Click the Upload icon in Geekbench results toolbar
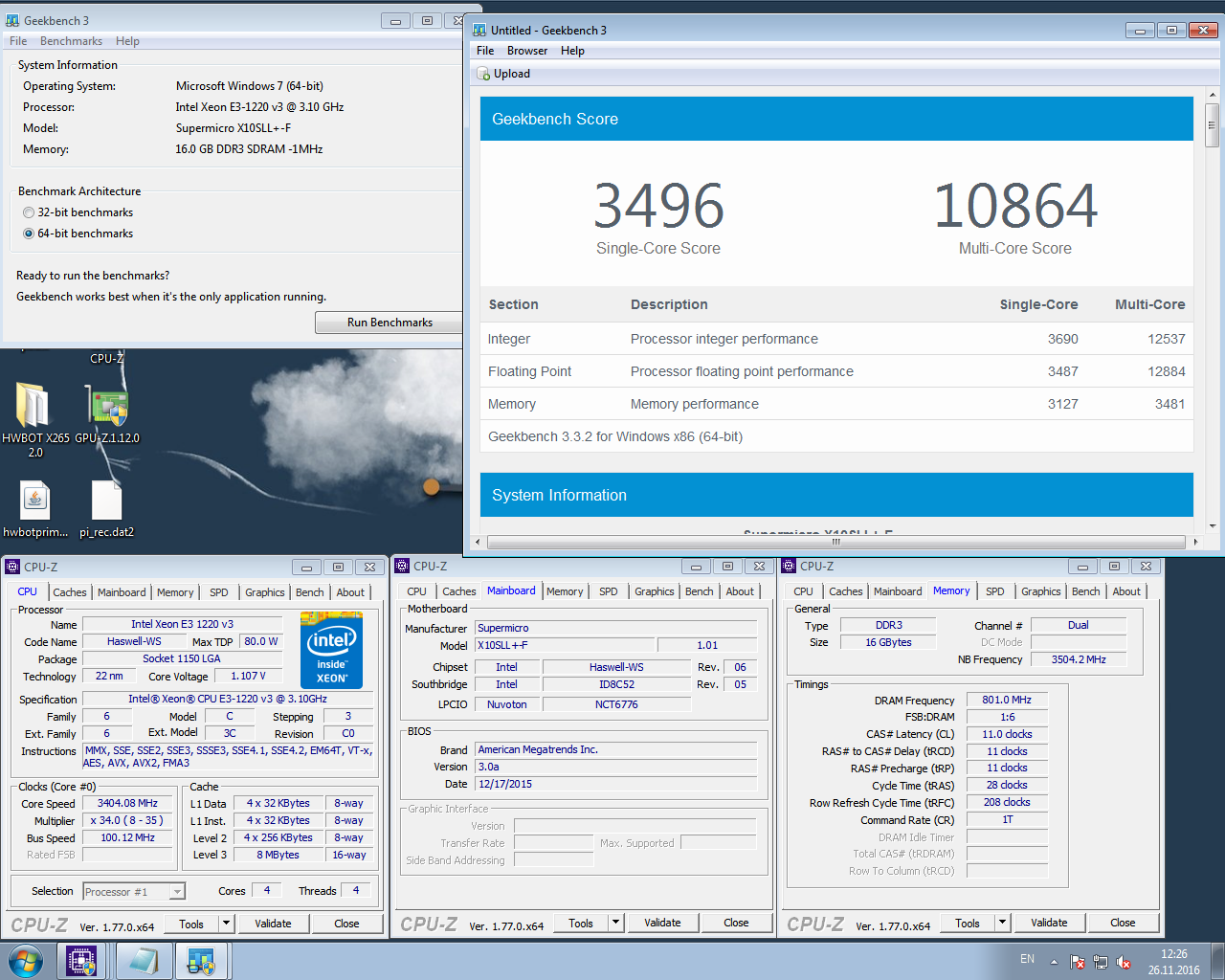The width and height of the screenshot is (1225, 980). [x=484, y=74]
